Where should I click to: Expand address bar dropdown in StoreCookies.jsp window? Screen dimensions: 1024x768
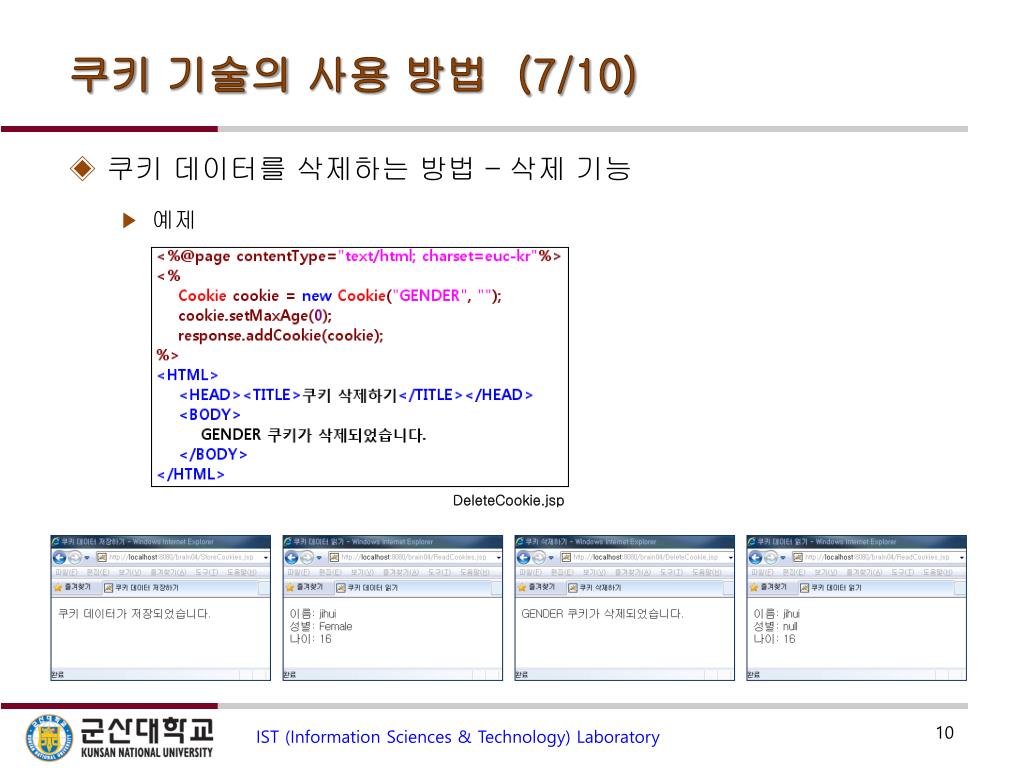266,558
